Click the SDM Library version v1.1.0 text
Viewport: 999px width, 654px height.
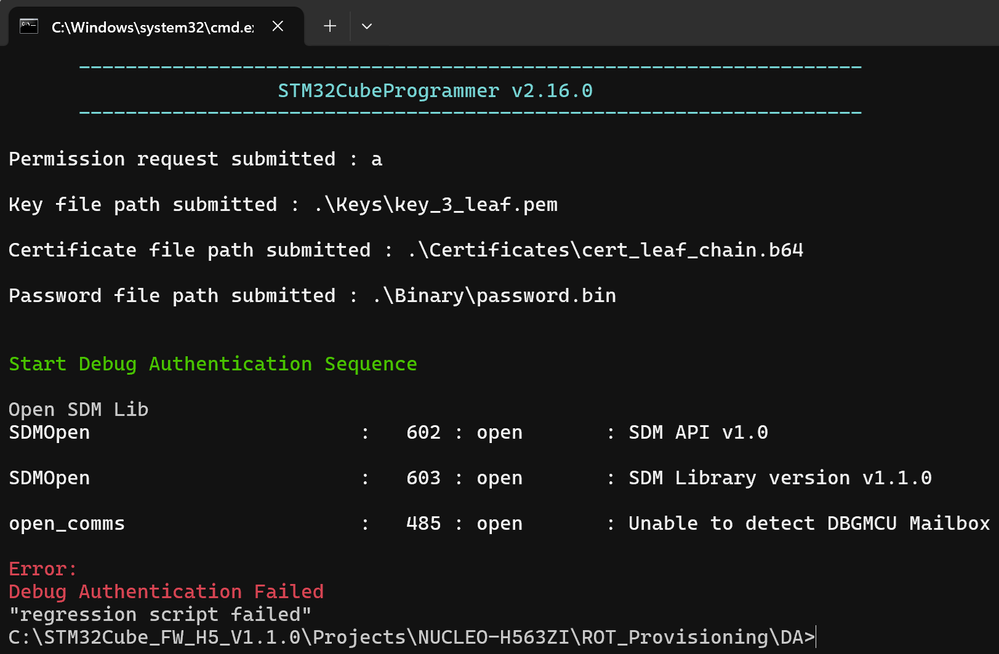pos(780,478)
